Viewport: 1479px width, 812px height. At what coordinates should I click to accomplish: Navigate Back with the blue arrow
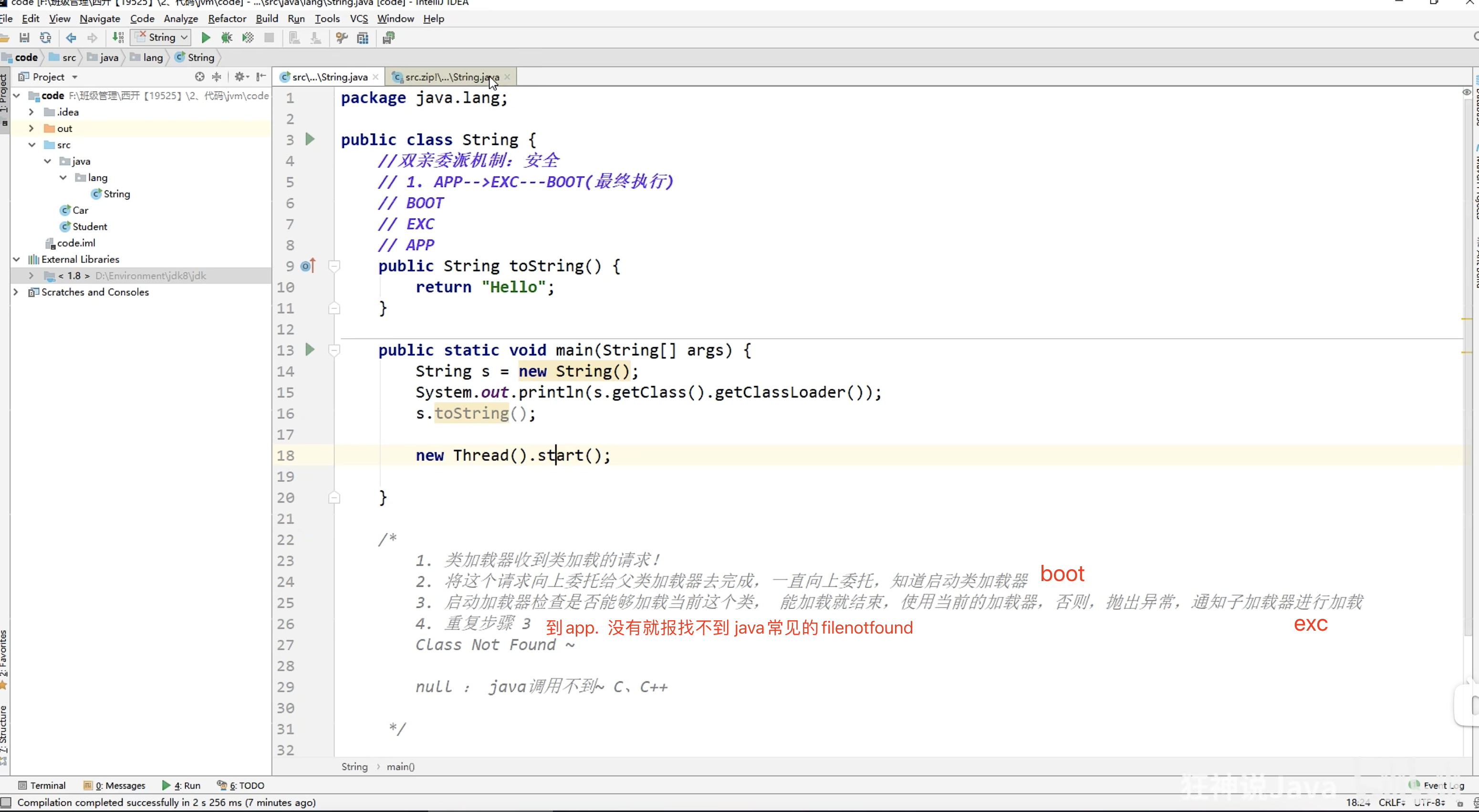click(x=71, y=38)
